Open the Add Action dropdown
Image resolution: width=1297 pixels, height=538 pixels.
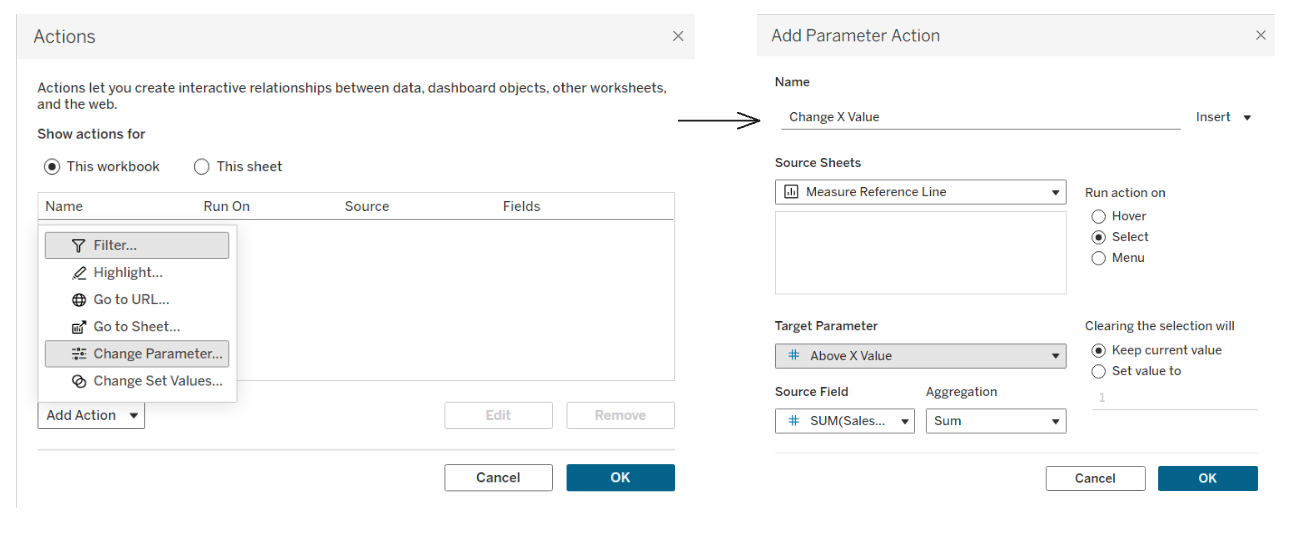[x=91, y=416]
